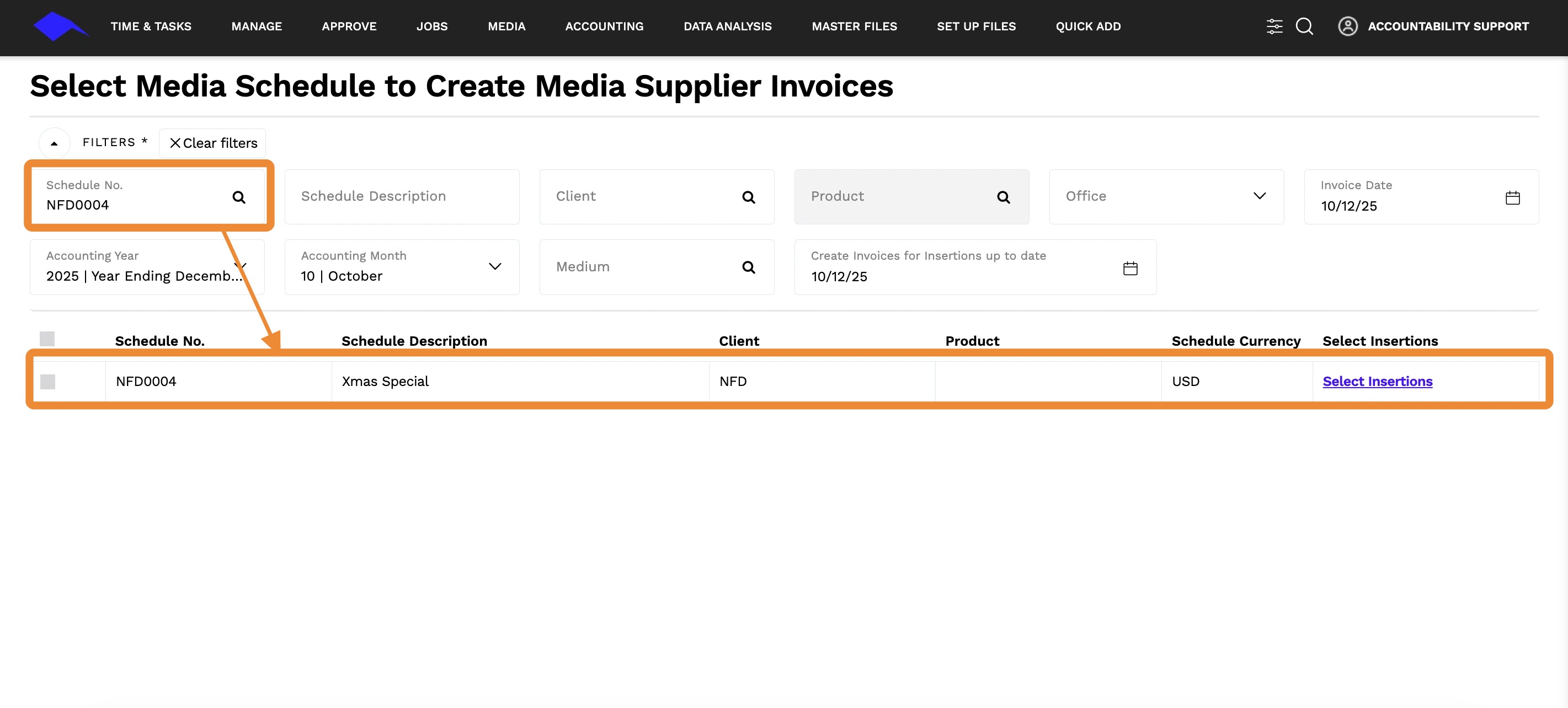
Task: Open the Accounting Month dropdown
Action: pyautogui.click(x=495, y=266)
